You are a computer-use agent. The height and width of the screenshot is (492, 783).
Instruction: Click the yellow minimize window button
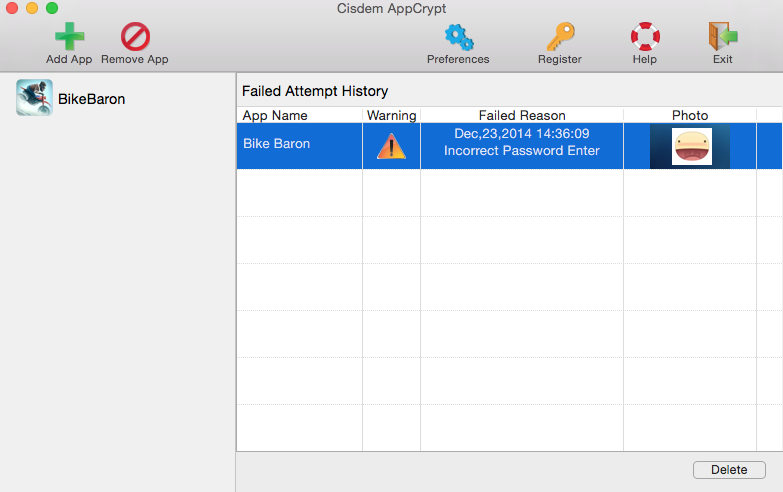point(32,8)
